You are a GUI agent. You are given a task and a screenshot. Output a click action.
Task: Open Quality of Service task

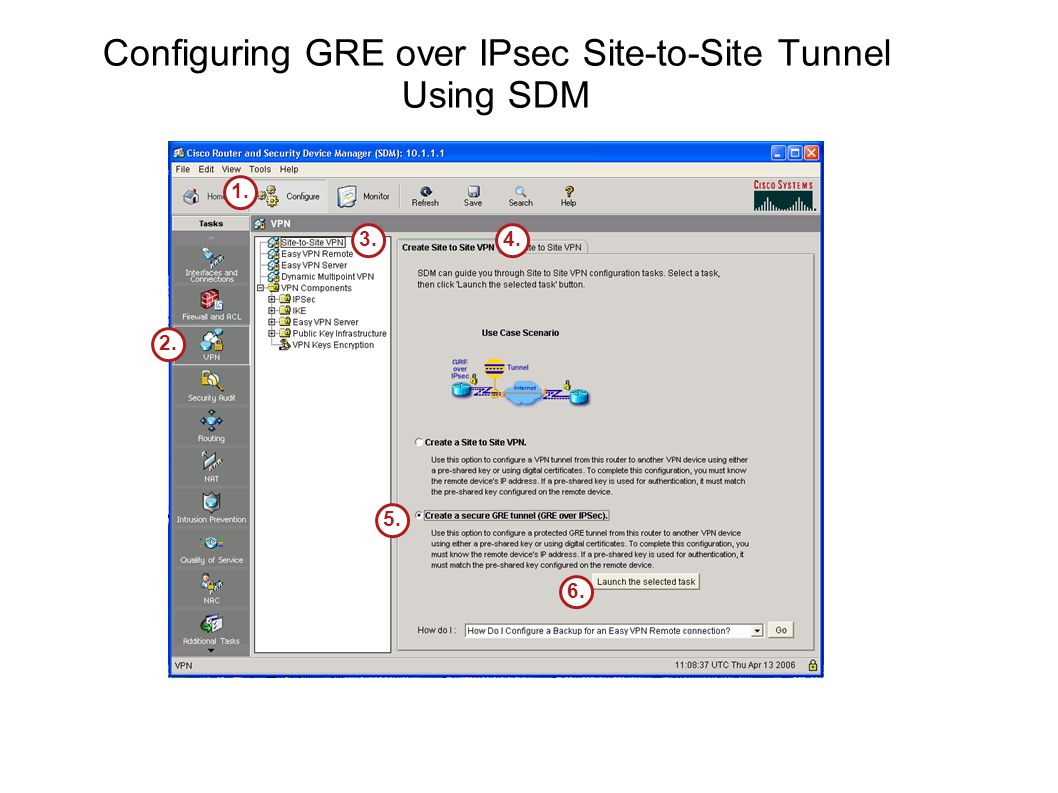[x=211, y=549]
